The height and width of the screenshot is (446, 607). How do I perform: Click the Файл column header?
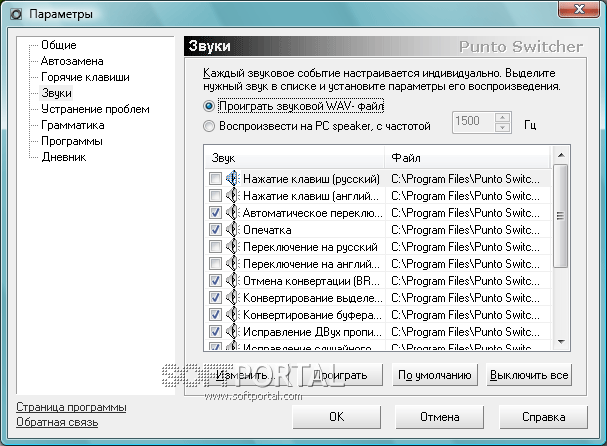pyautogui.click(x=468, y=158)
